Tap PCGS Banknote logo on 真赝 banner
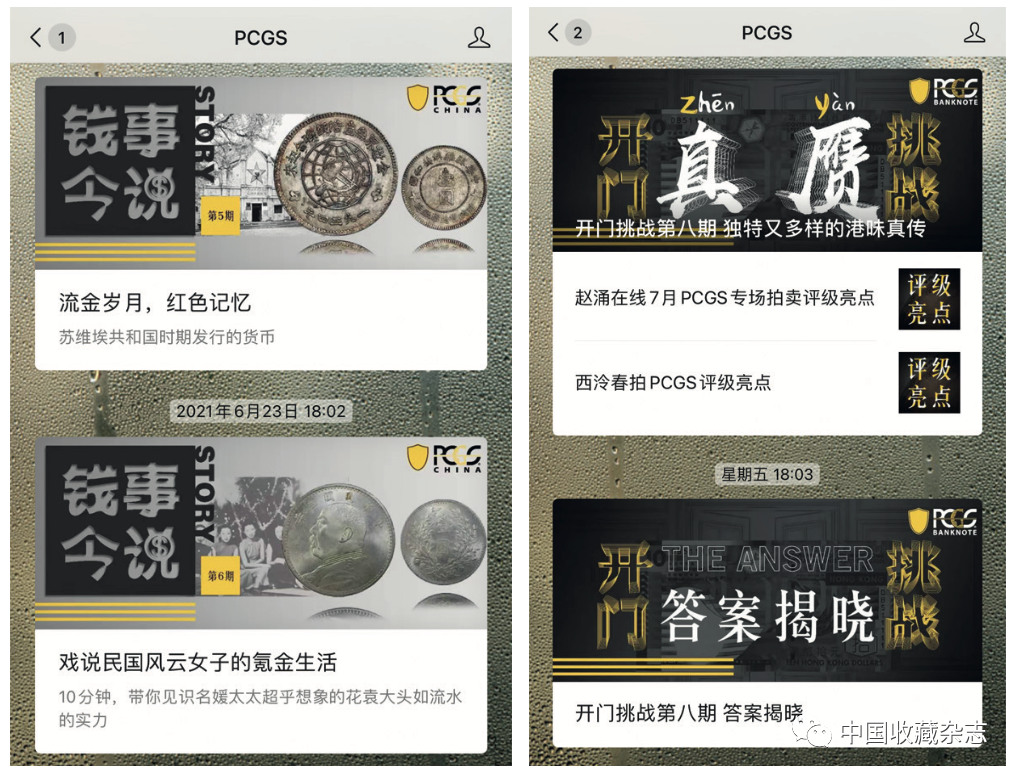Screen dimensions: 1022x778 click(x=944, y=92)
